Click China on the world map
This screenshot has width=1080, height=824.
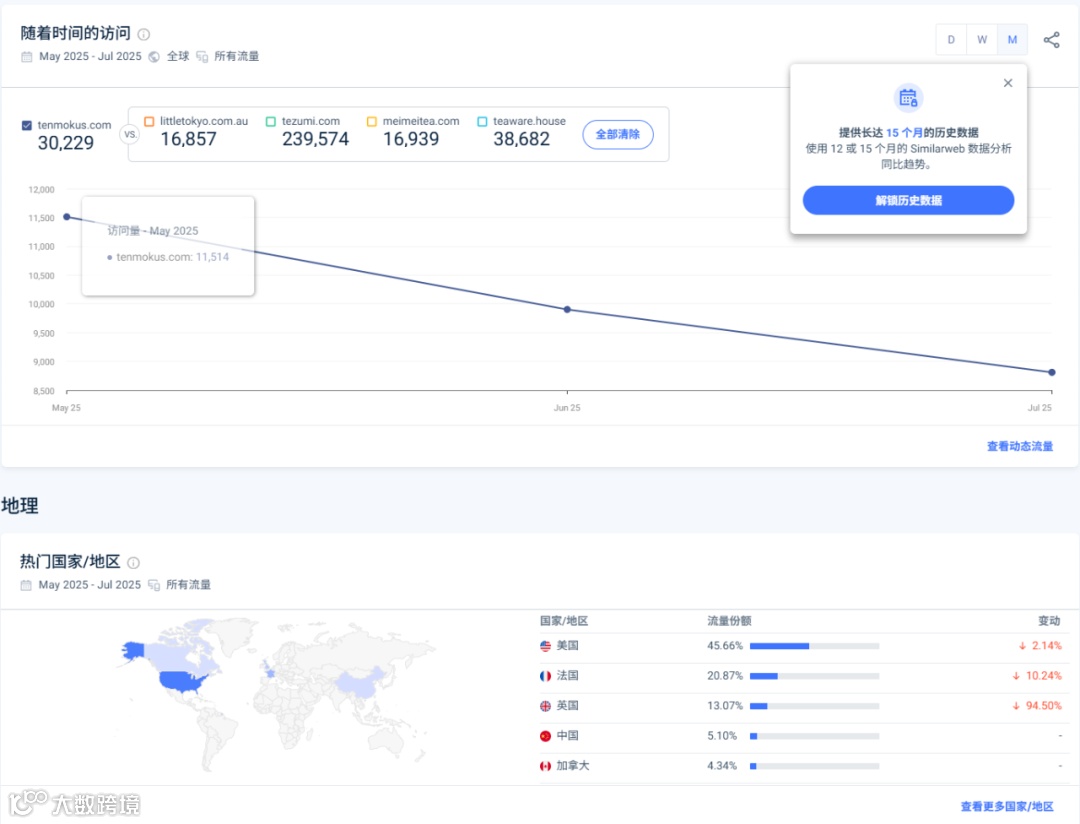point(358,681)
